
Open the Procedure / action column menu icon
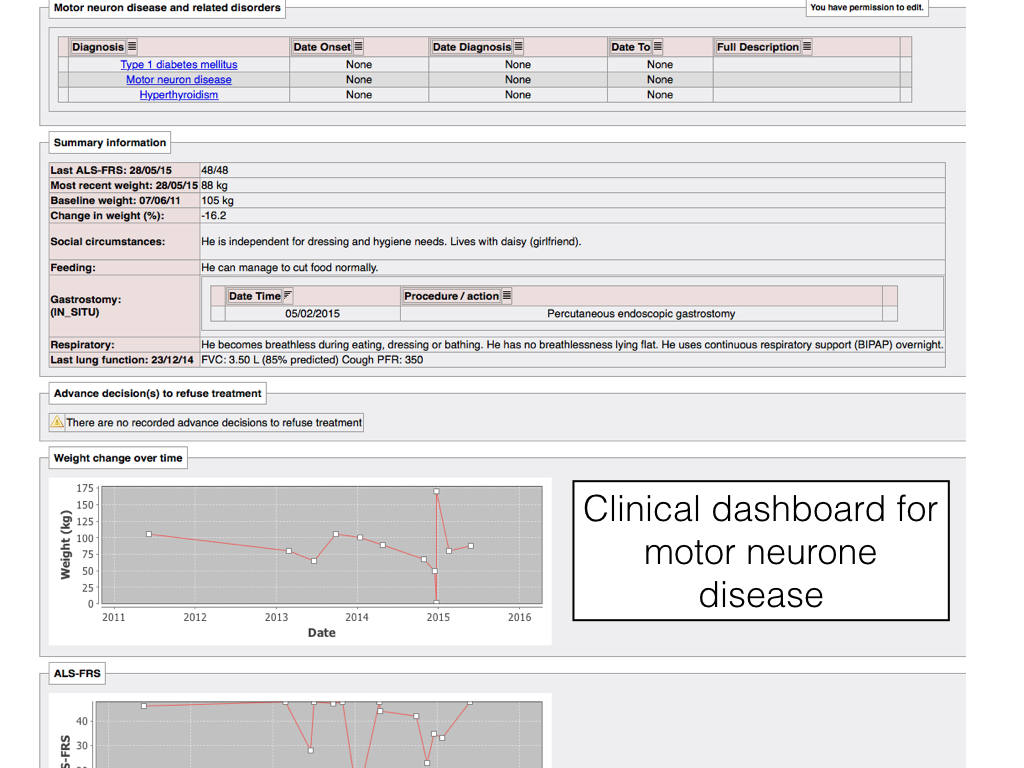coord(507,295)
